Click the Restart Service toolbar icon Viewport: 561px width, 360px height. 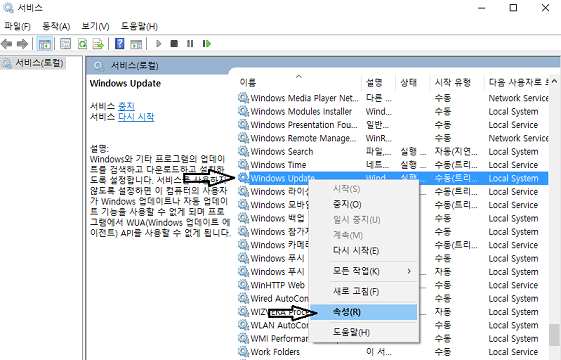[207, 44]
